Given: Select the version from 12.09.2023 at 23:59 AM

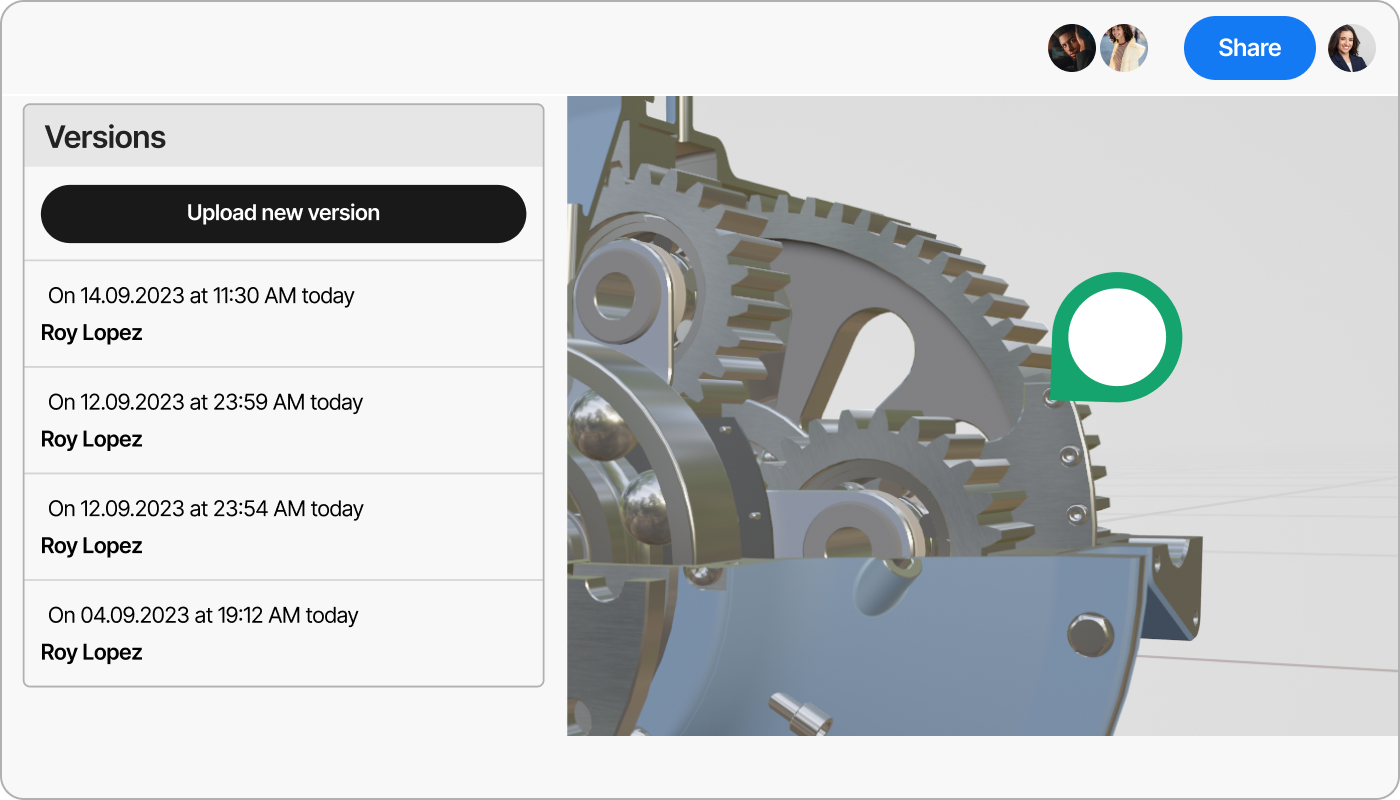Looking at the screenshot, I should (283, 419).
